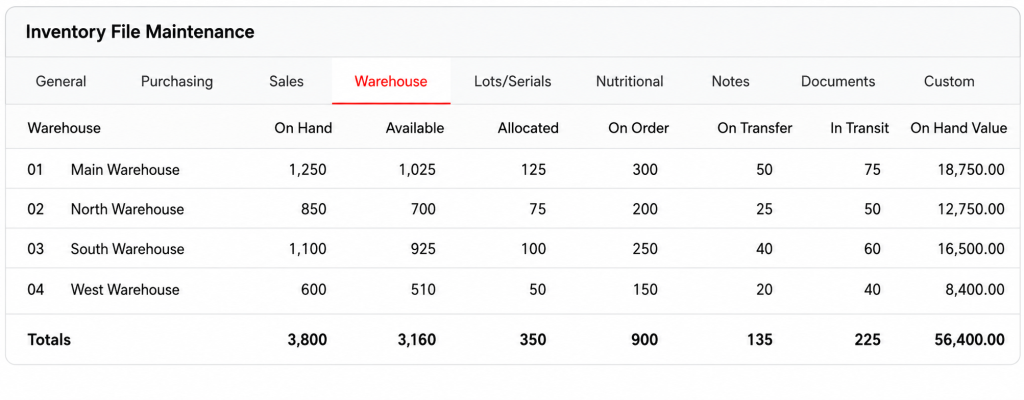Open the Lots/Serials tab
The width and height of the screenshot is (1024, 400).
point(513,82)
